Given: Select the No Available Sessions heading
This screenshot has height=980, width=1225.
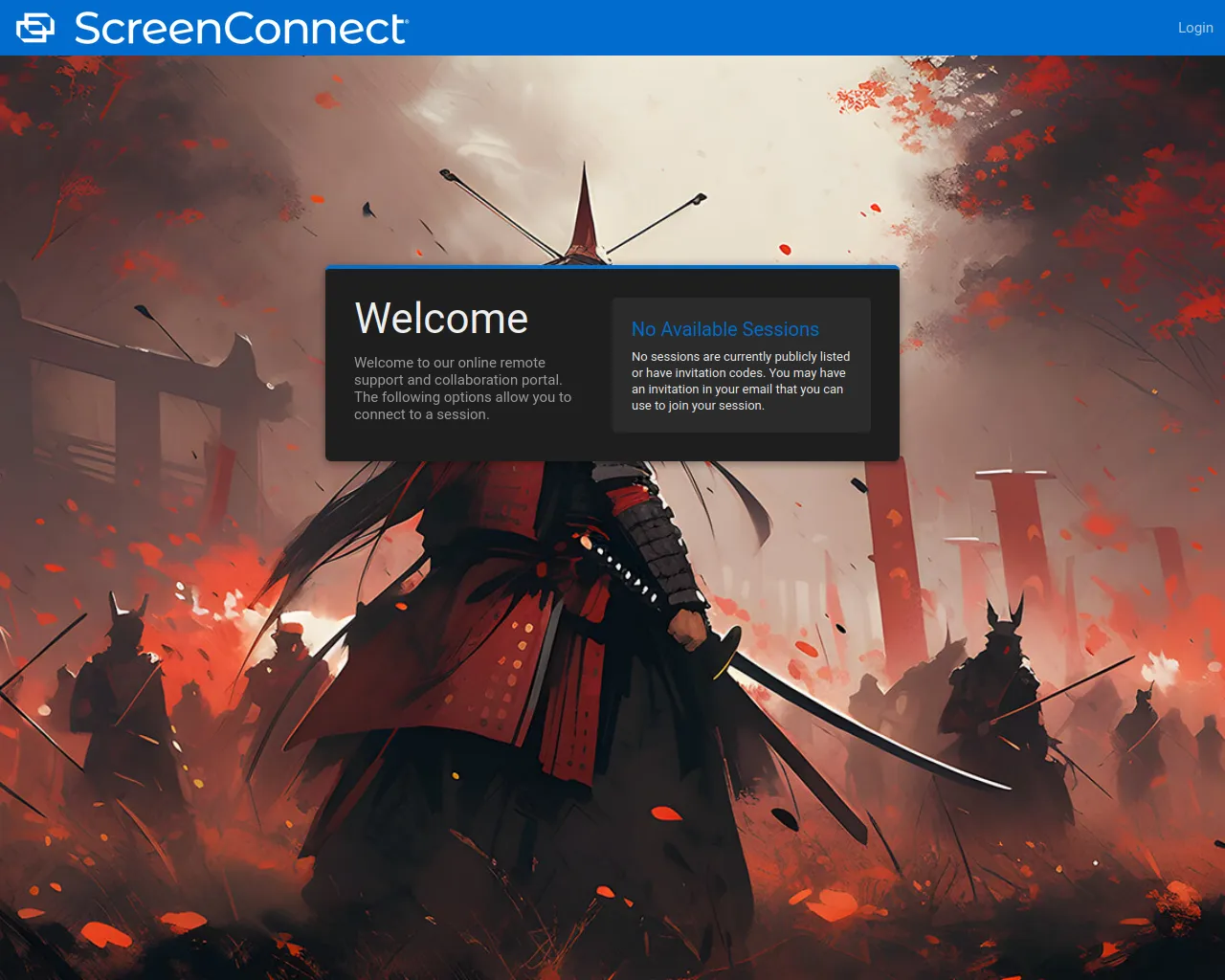Looking at the screenshot, I should click(x=725, y=329).
